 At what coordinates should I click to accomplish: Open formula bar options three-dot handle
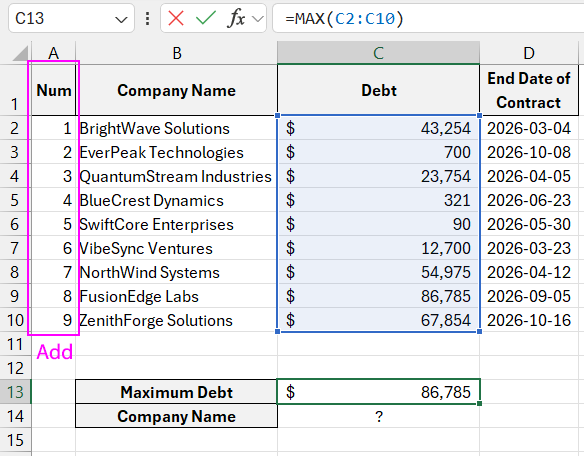coord(147,18)
